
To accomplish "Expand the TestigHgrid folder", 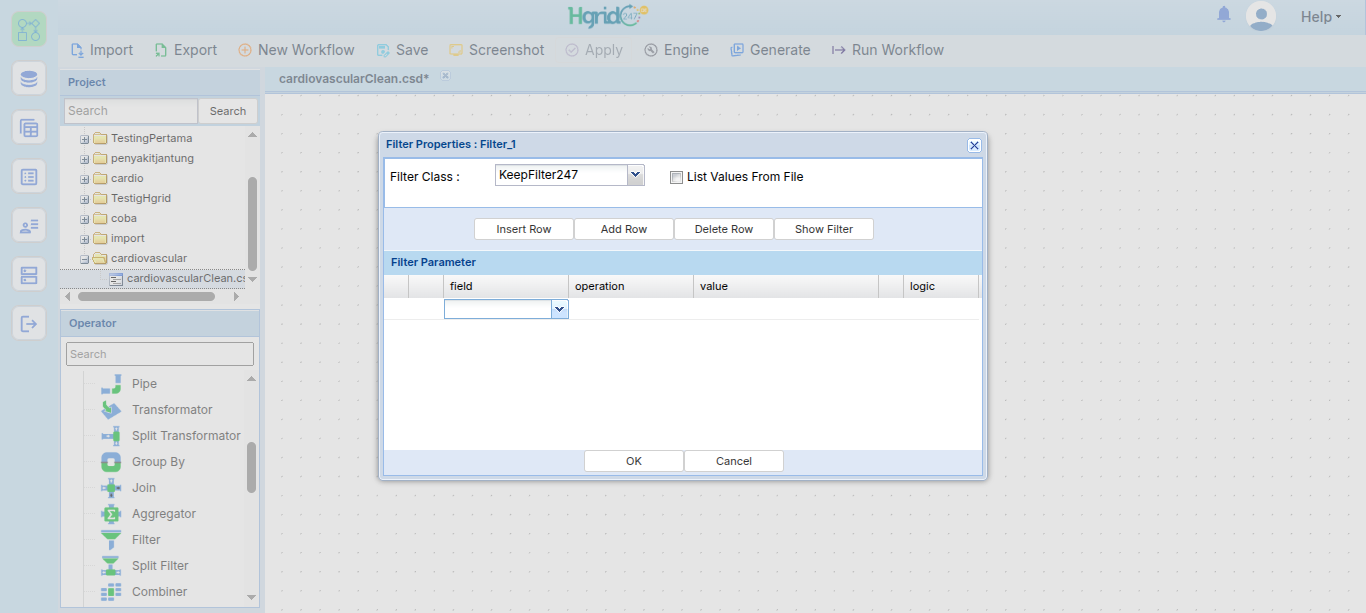I will point(85,199).
